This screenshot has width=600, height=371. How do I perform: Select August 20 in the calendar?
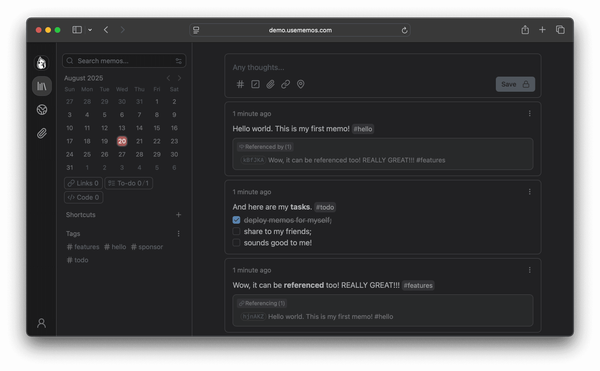click(122, 141)
